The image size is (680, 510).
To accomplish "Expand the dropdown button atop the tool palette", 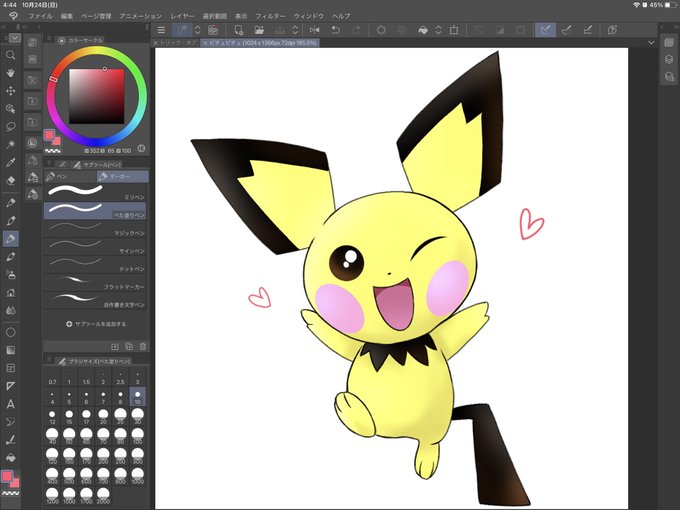I will (15, 38).
